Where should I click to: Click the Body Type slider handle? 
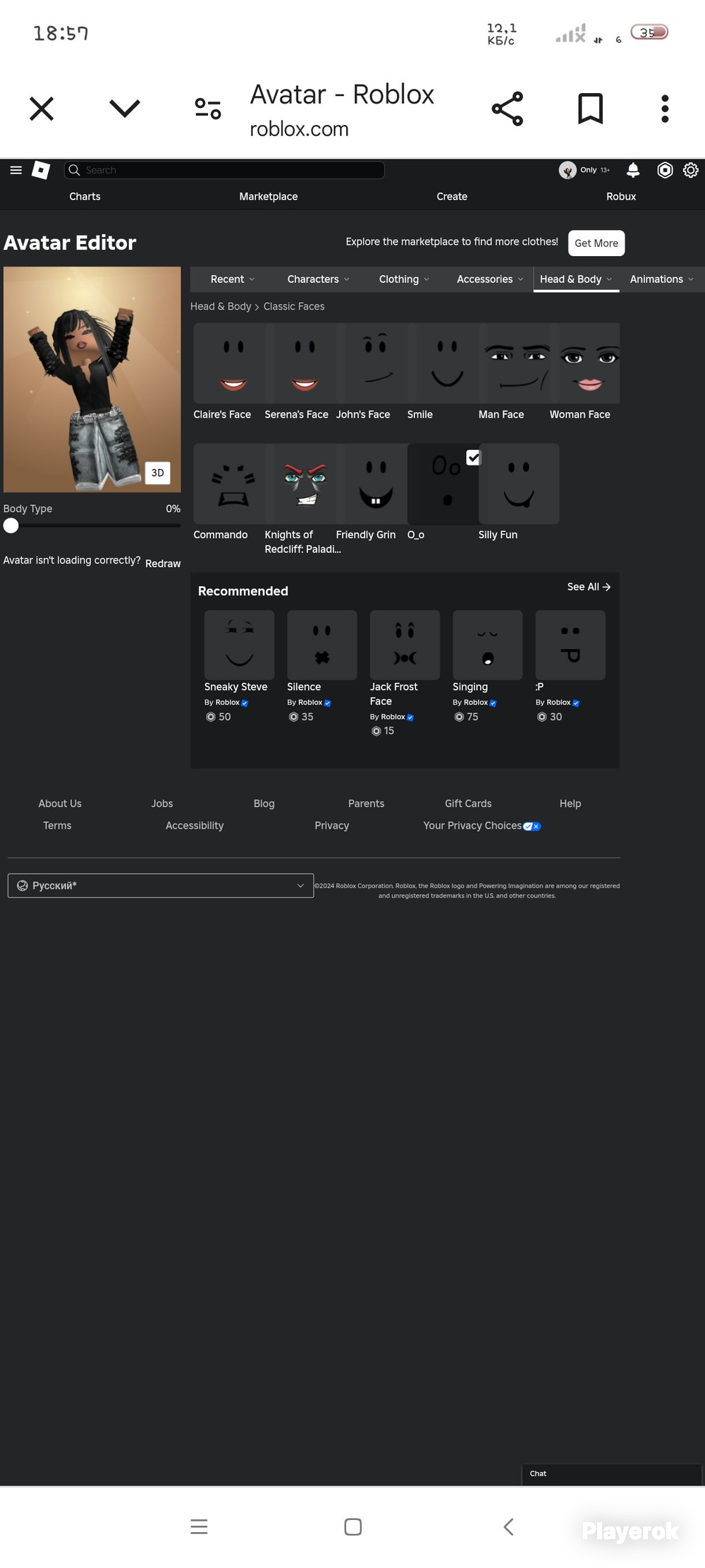11,525
